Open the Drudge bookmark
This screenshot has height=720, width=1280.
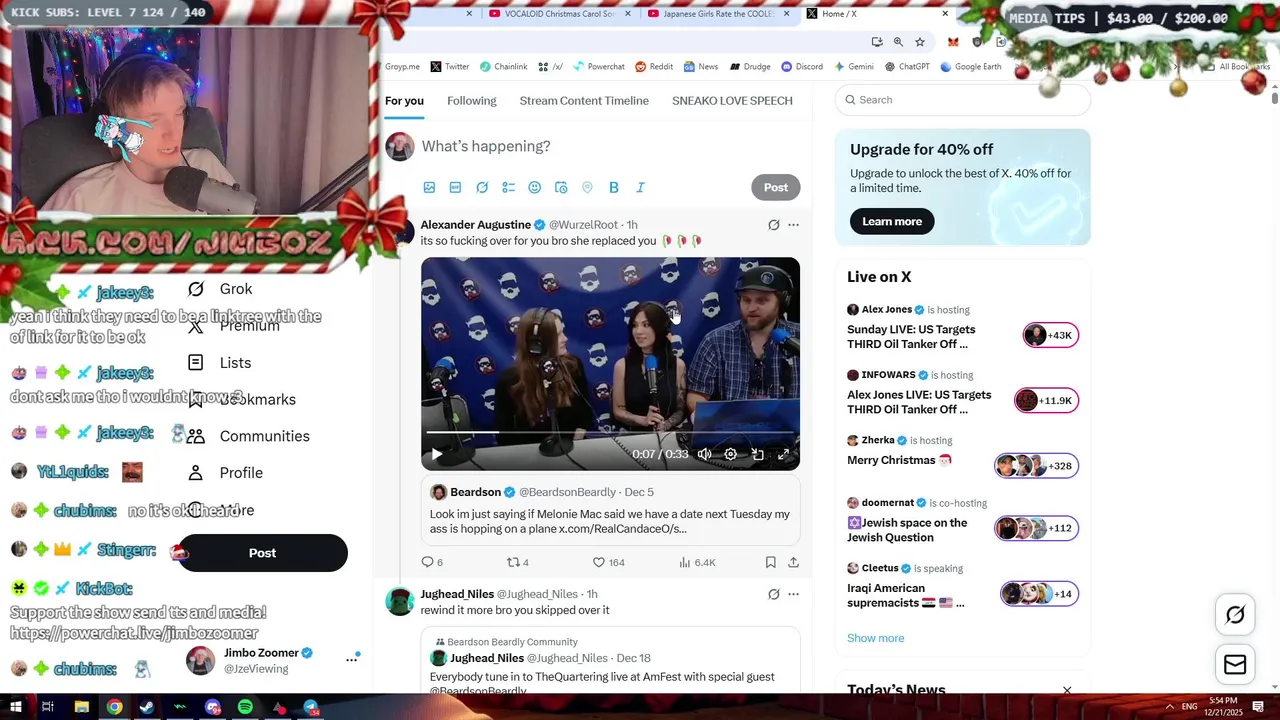click(750, 67)
